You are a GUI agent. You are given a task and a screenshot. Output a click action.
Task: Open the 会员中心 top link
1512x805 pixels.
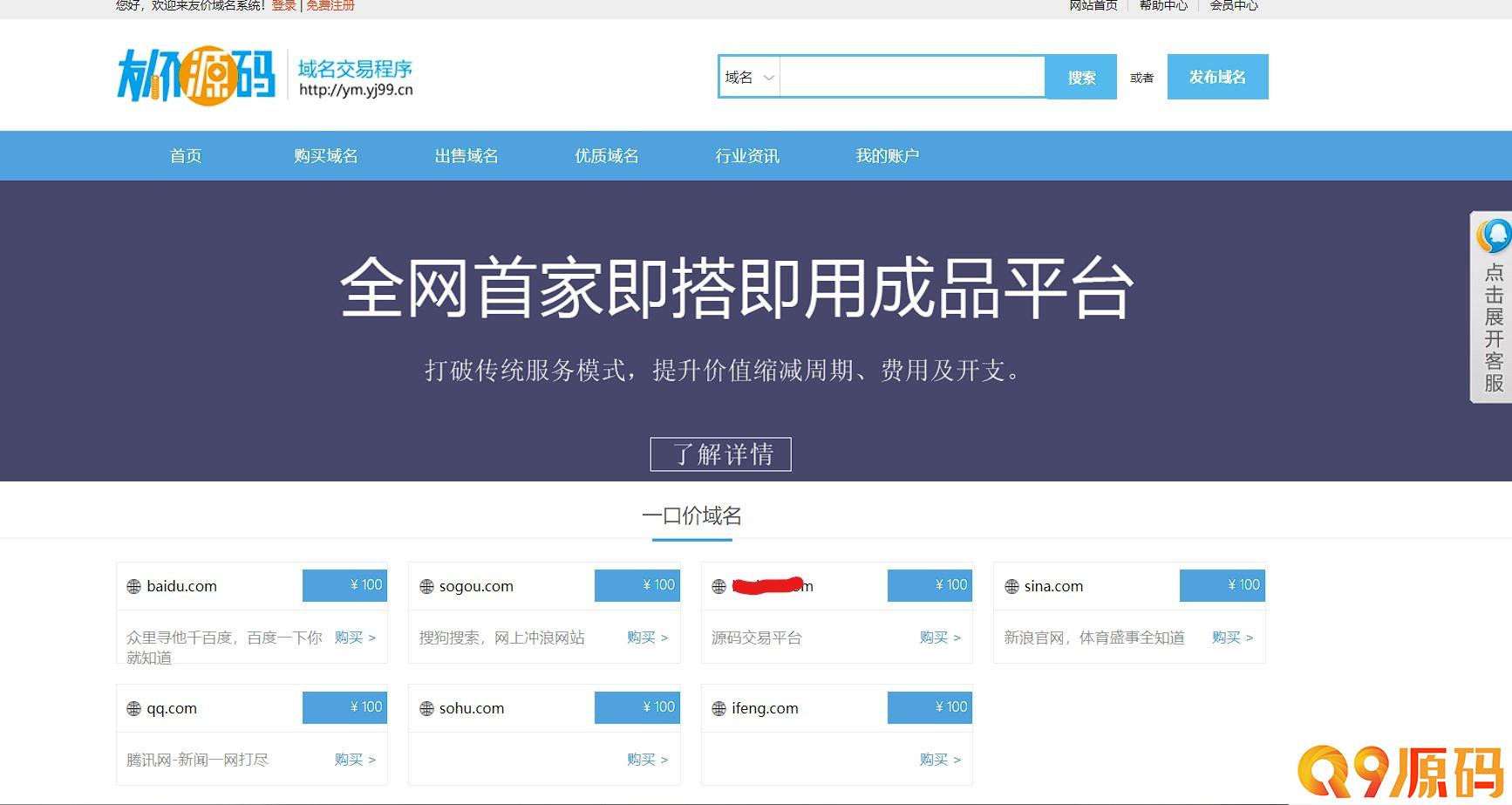1234,5
